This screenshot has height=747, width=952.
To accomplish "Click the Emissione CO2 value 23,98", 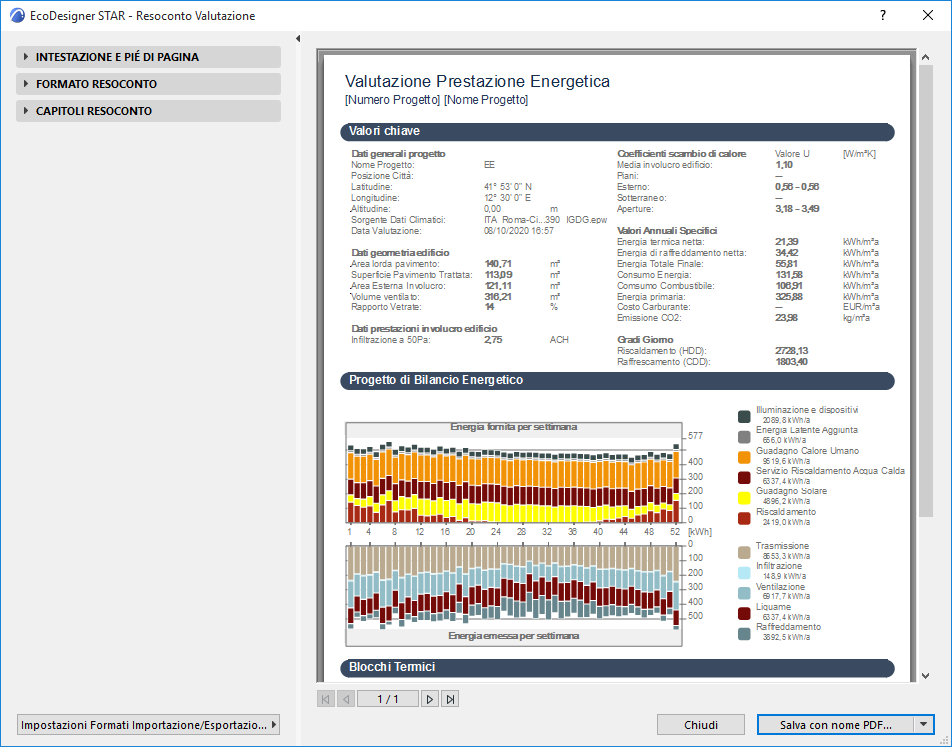I will pyautogui.click(x=786, y=318).
